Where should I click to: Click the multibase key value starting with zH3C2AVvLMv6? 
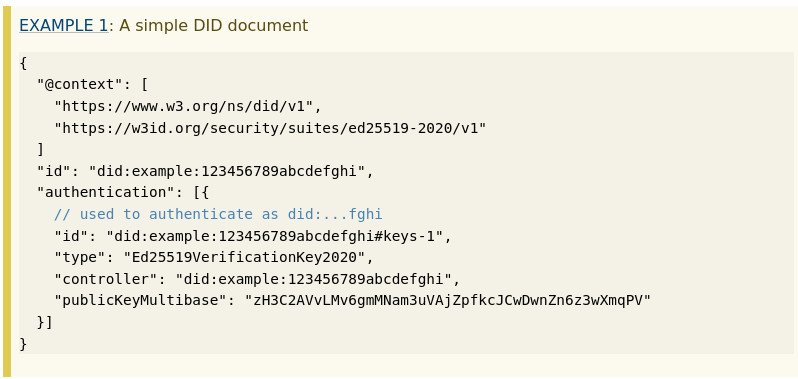pos(448,301)
